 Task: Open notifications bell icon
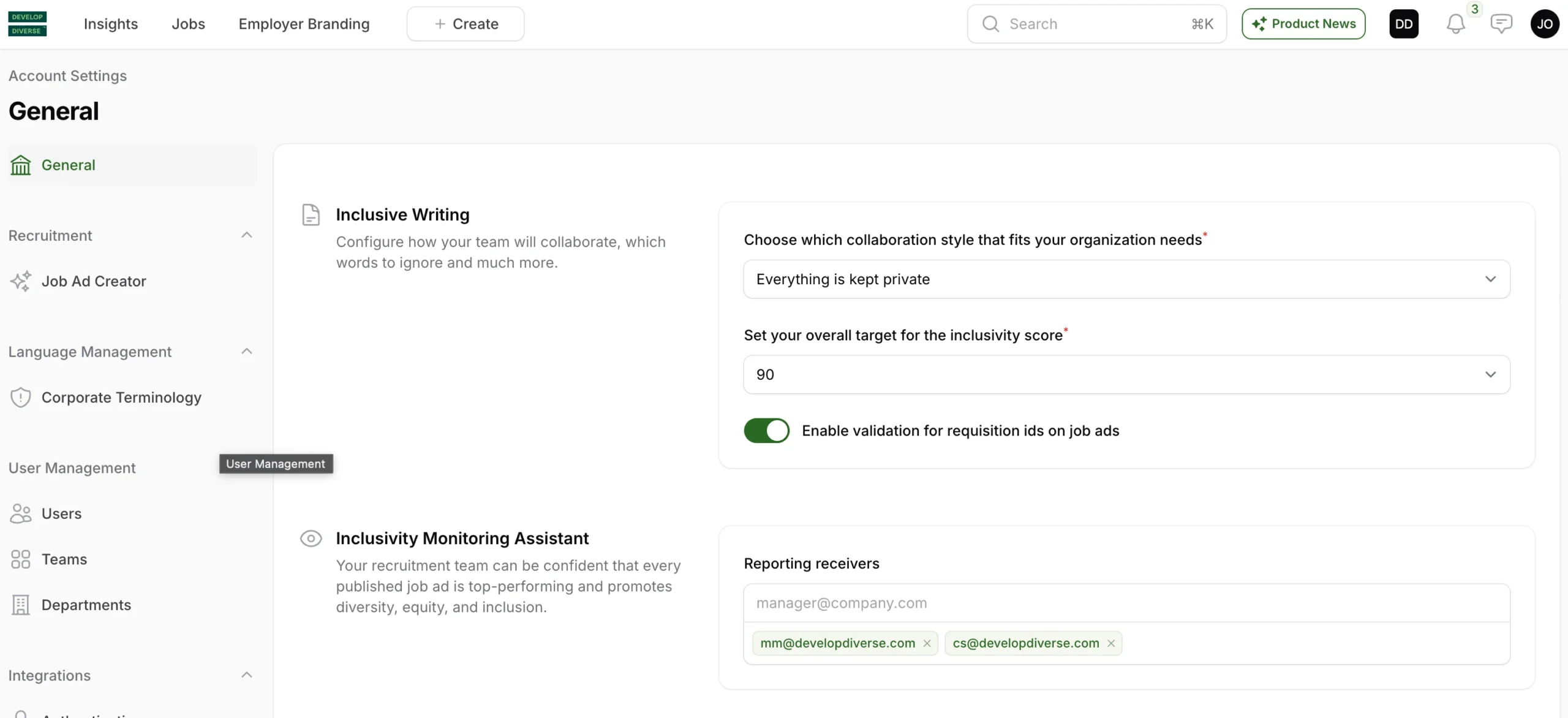[1455, 24]
